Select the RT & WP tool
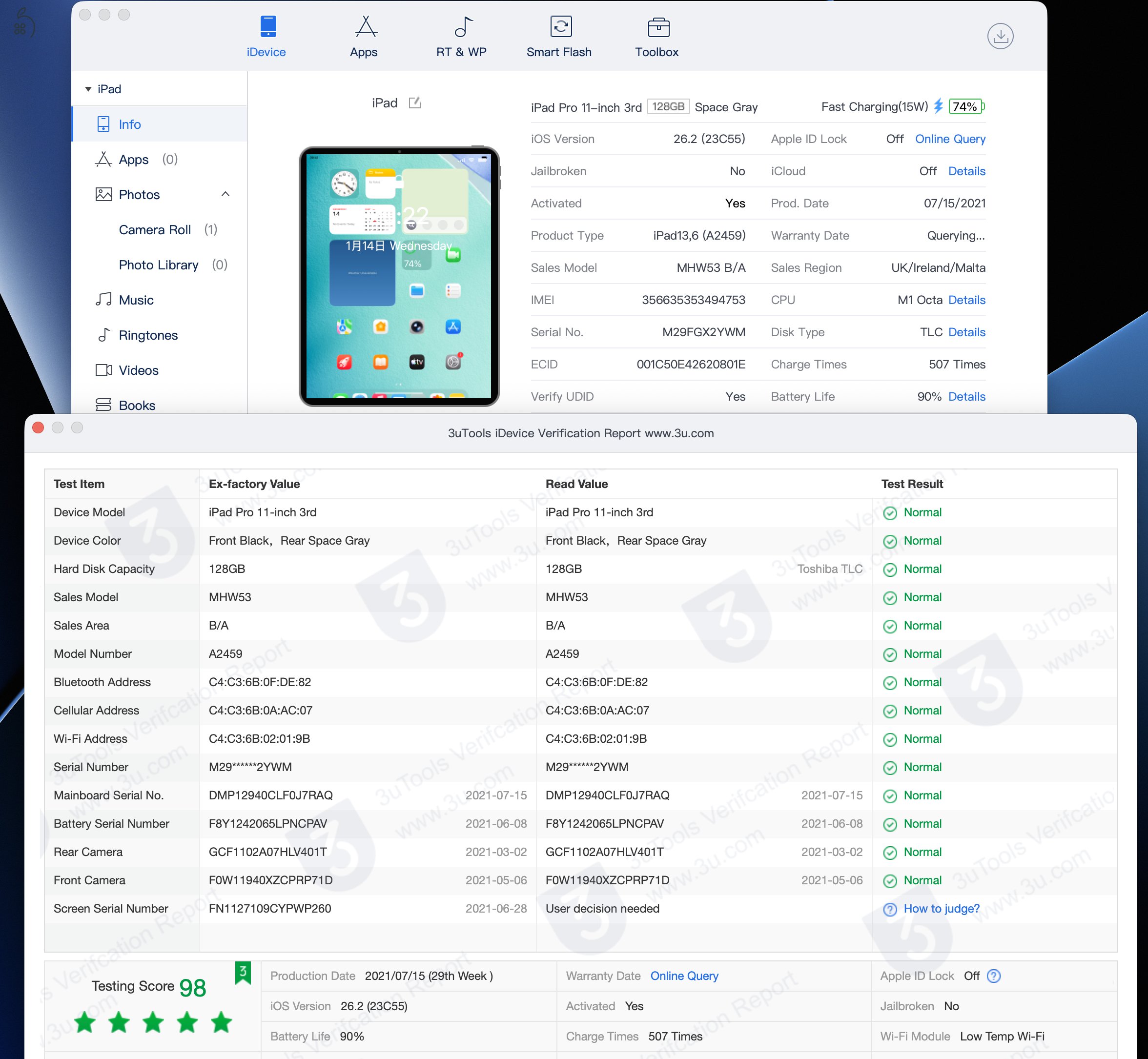 (461, 36)
